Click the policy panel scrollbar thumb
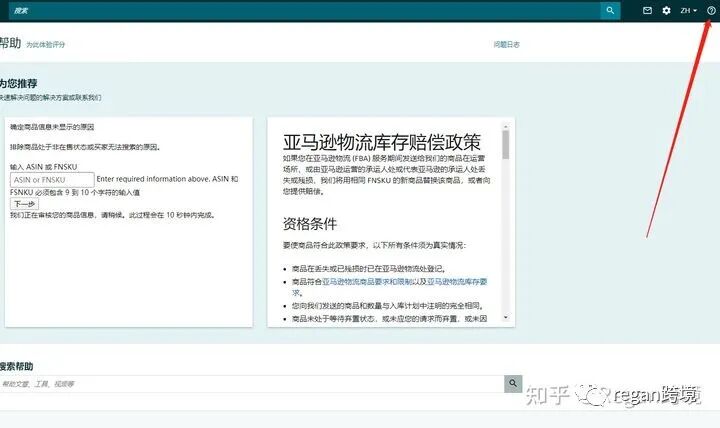 [506, 144]
